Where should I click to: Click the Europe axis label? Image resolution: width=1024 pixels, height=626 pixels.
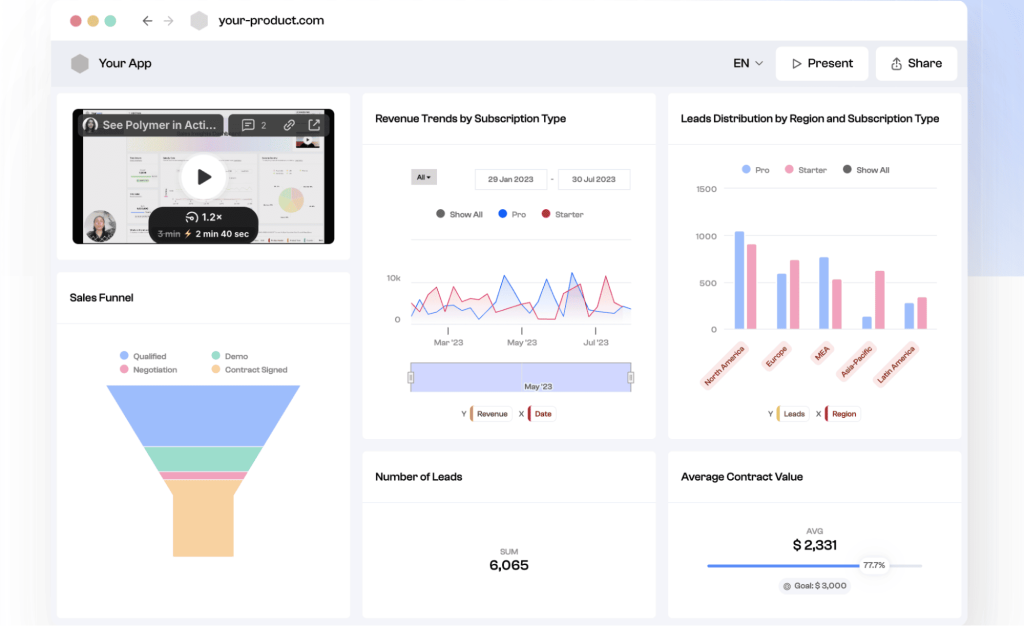click(x=776, y=356)
